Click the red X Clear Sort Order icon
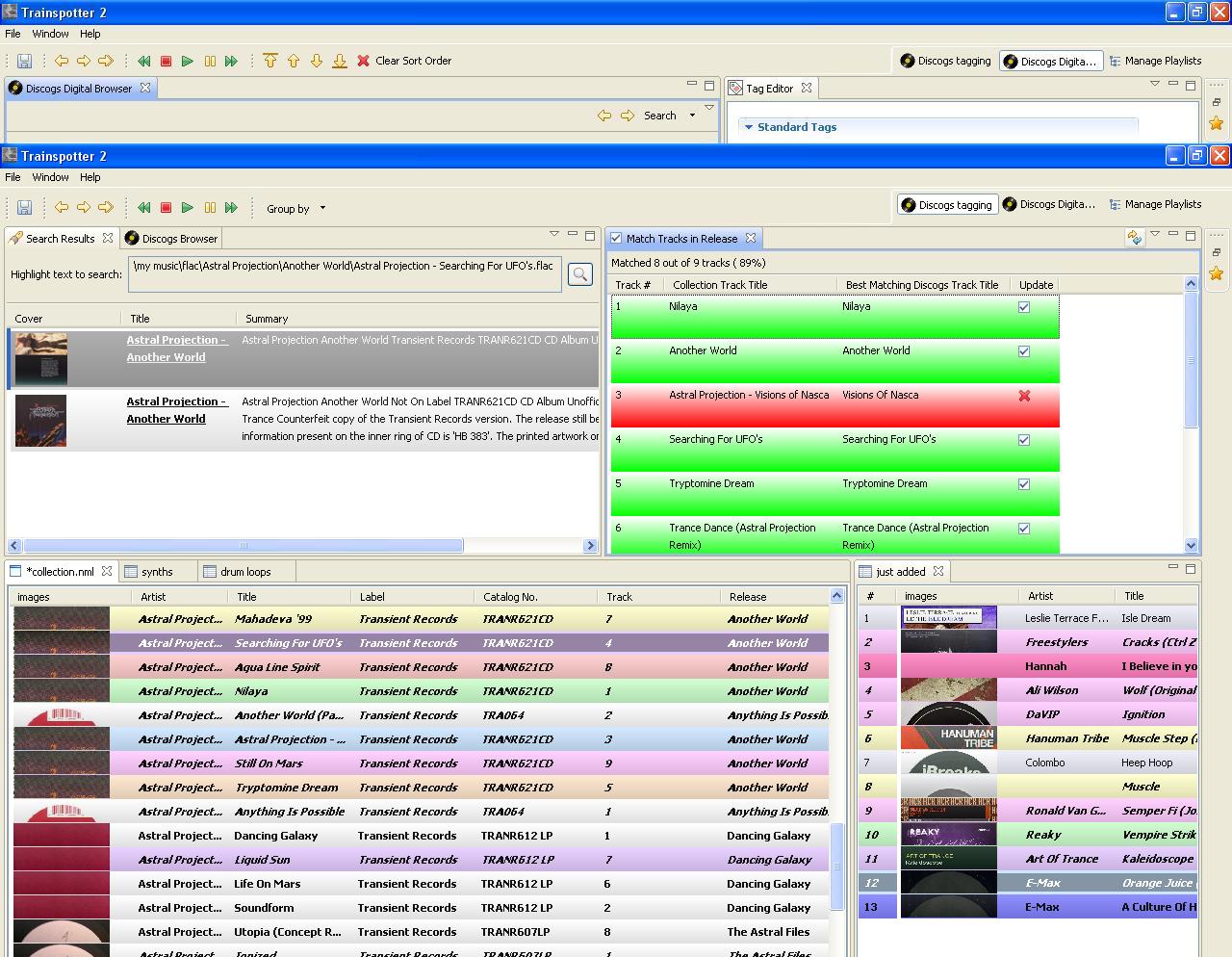Viewport: 1232px width, 957px height. (363, 61)
